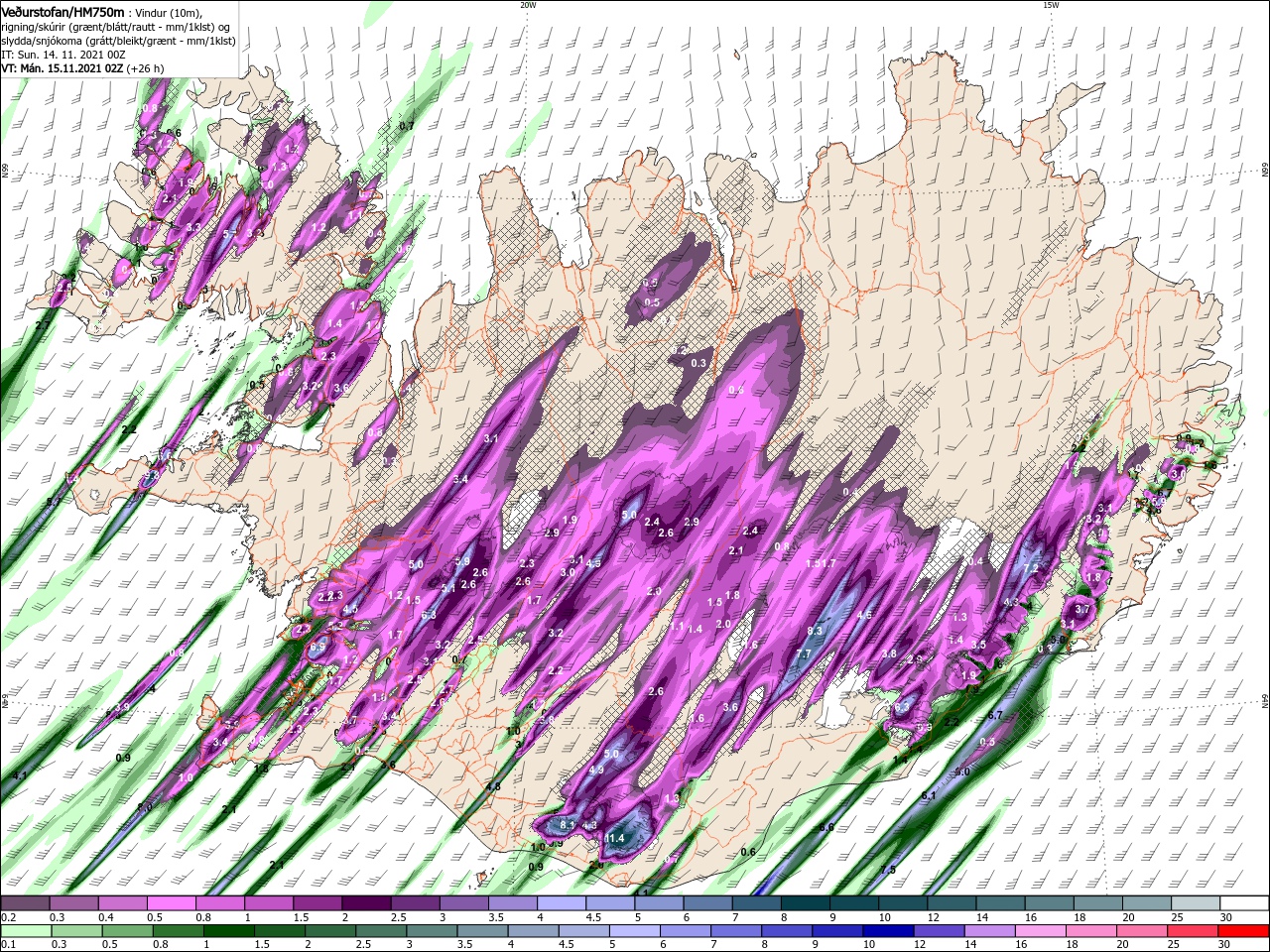
Task: Click the Veðurstofan/HM750m title text
Action: click(x=63, y=11)
